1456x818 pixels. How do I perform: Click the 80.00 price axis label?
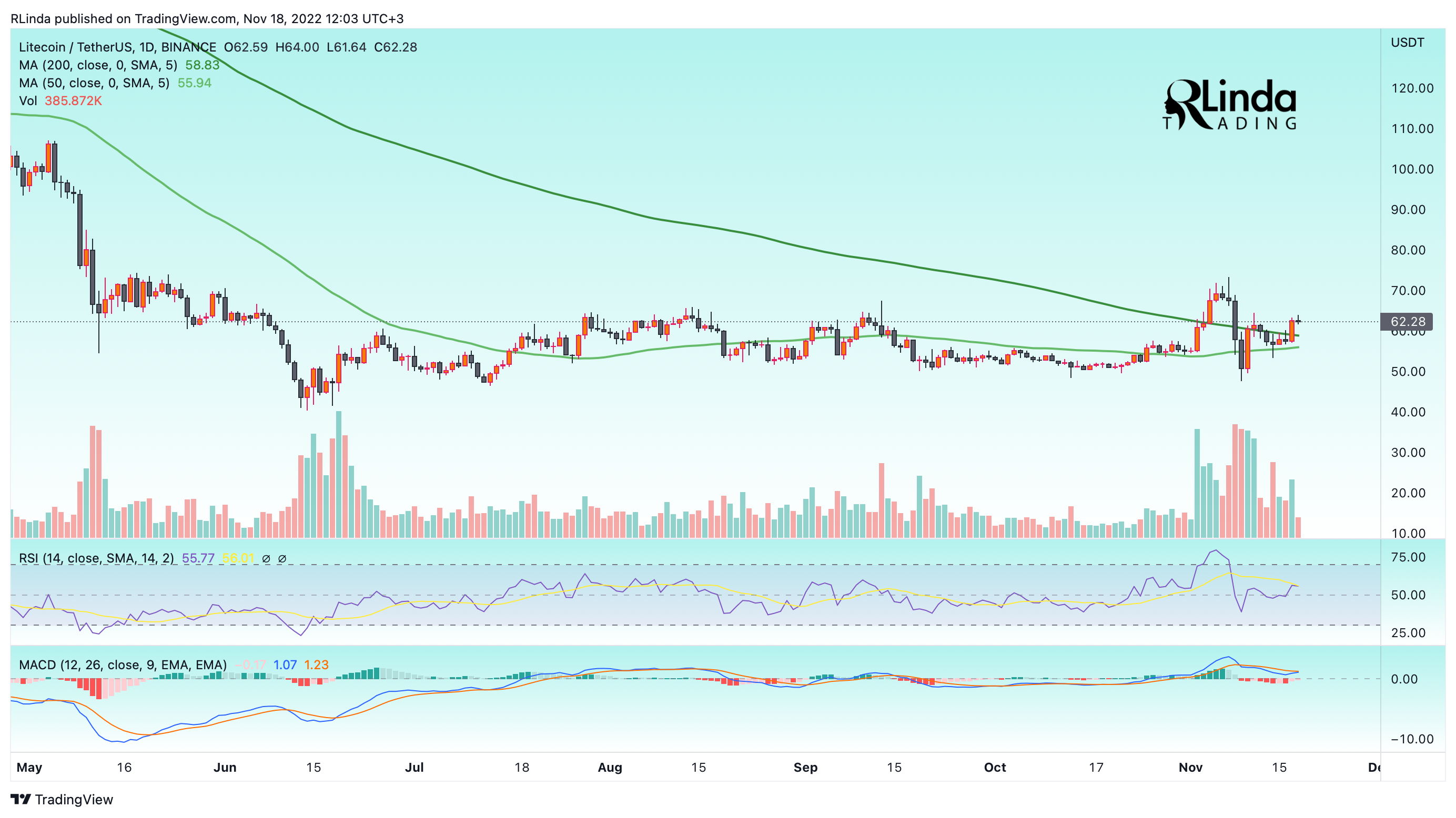pos(1409,250)
